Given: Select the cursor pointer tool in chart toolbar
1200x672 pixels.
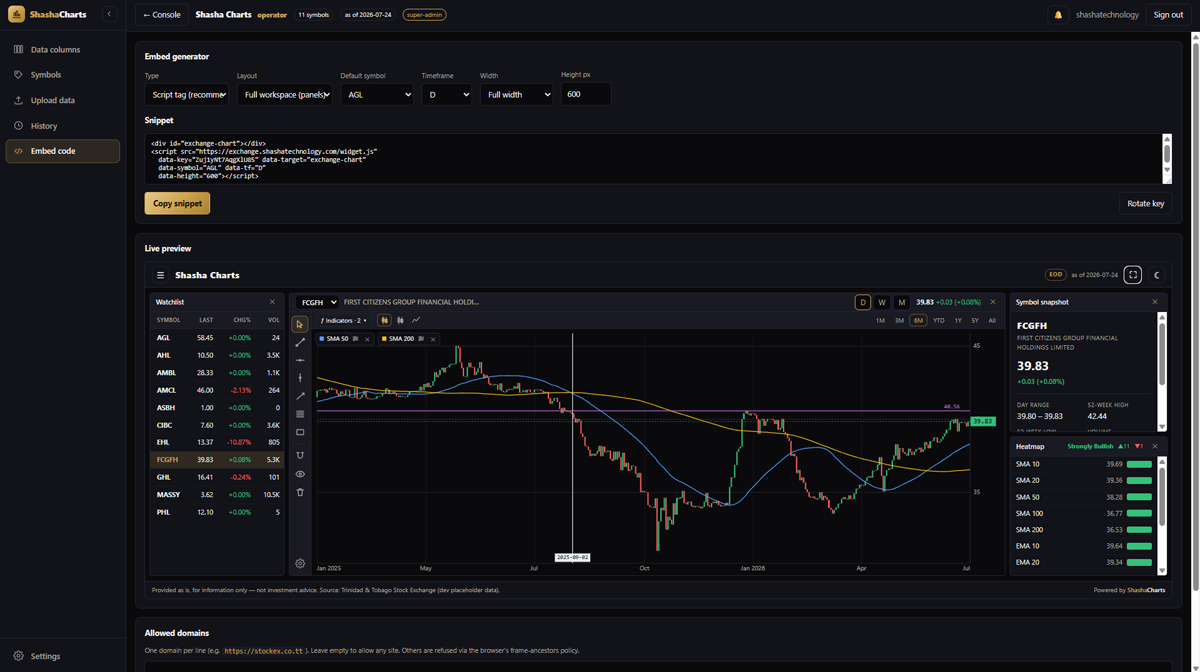Looking at the screenshot, I should pos(300,324).
